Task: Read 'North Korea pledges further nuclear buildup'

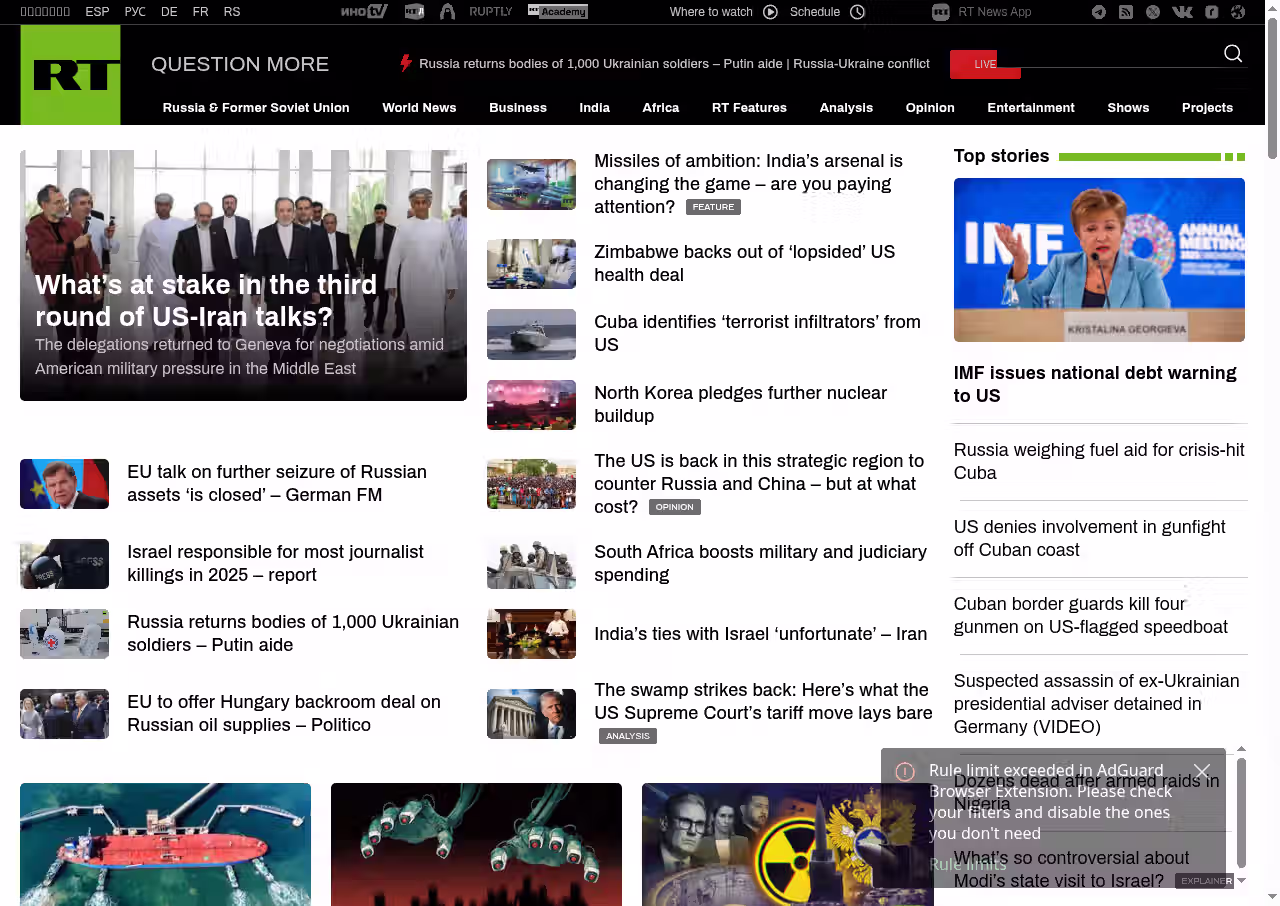Action: (x=740, y=404)
